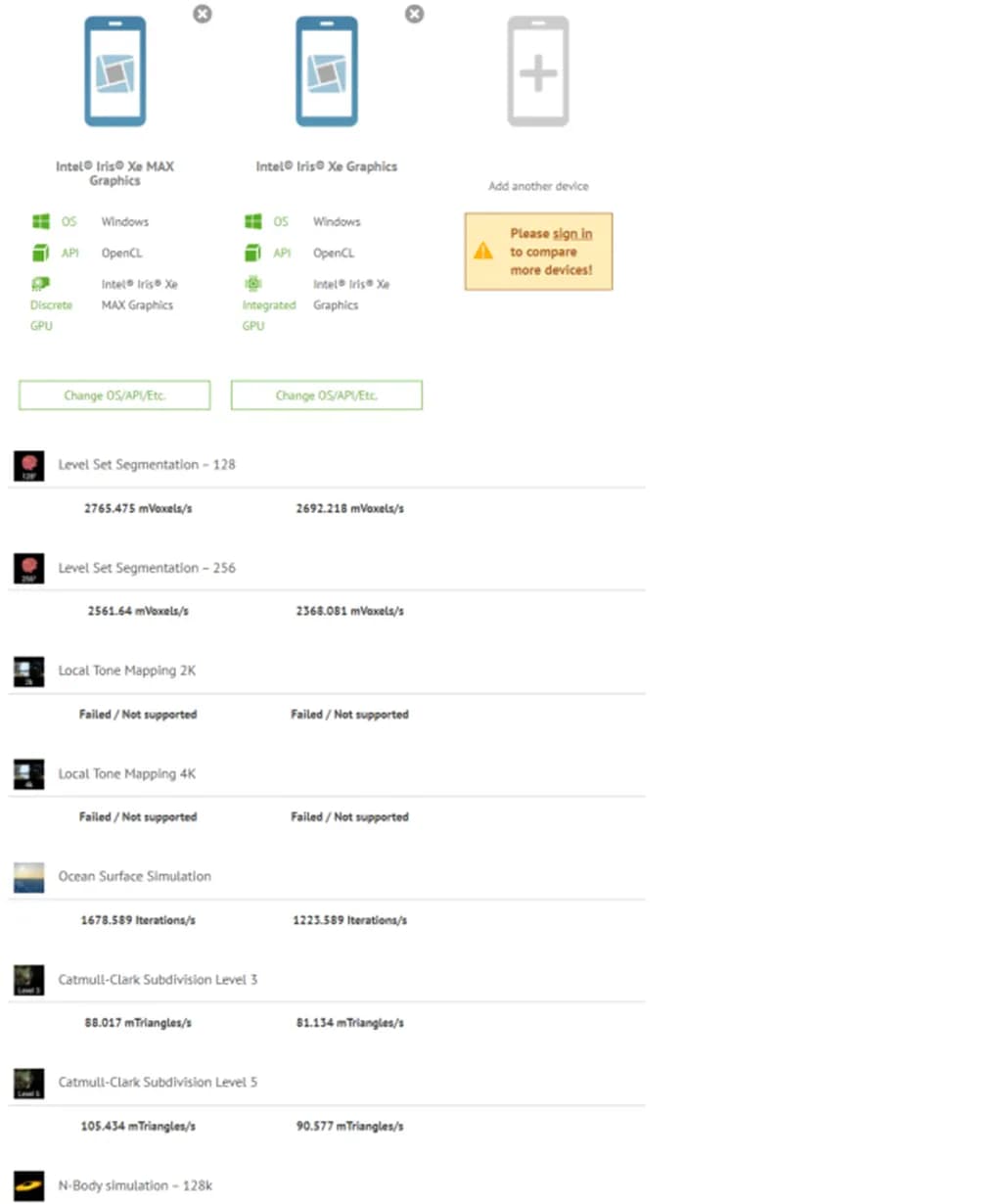Click the Windows OS icon for Iris Xe MAX
The height and width of the screenshot is (1204, 1002).
point(41,222)
